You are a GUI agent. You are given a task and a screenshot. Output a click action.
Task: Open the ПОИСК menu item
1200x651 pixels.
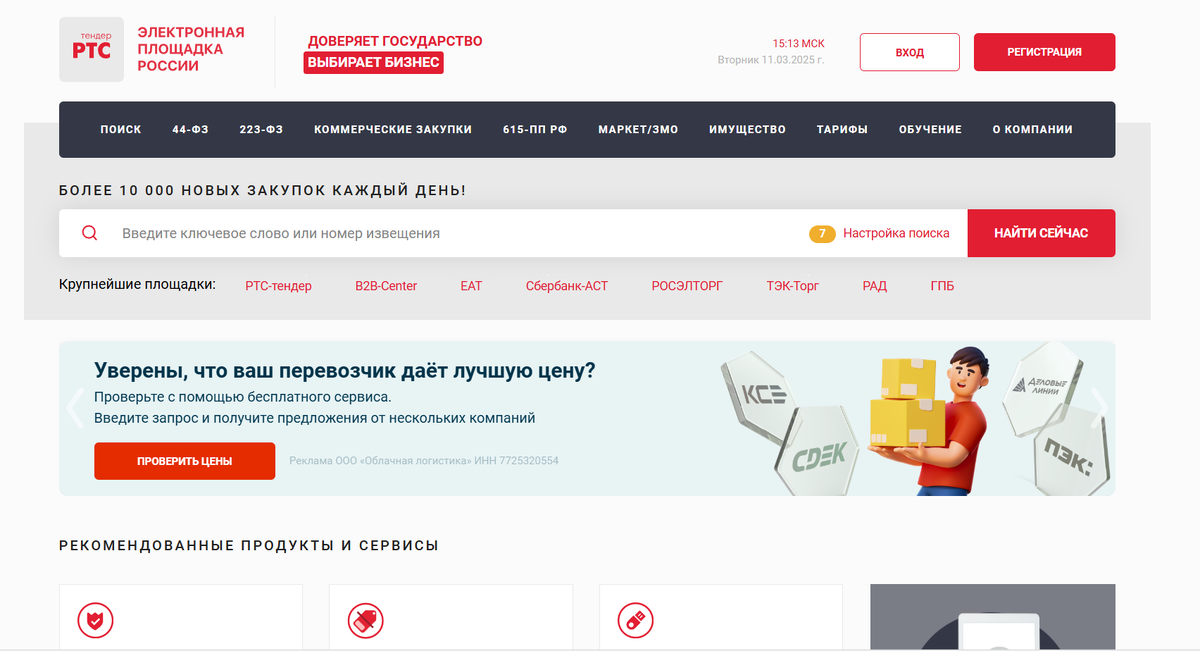pyautogui.click(x=121, y=129)
